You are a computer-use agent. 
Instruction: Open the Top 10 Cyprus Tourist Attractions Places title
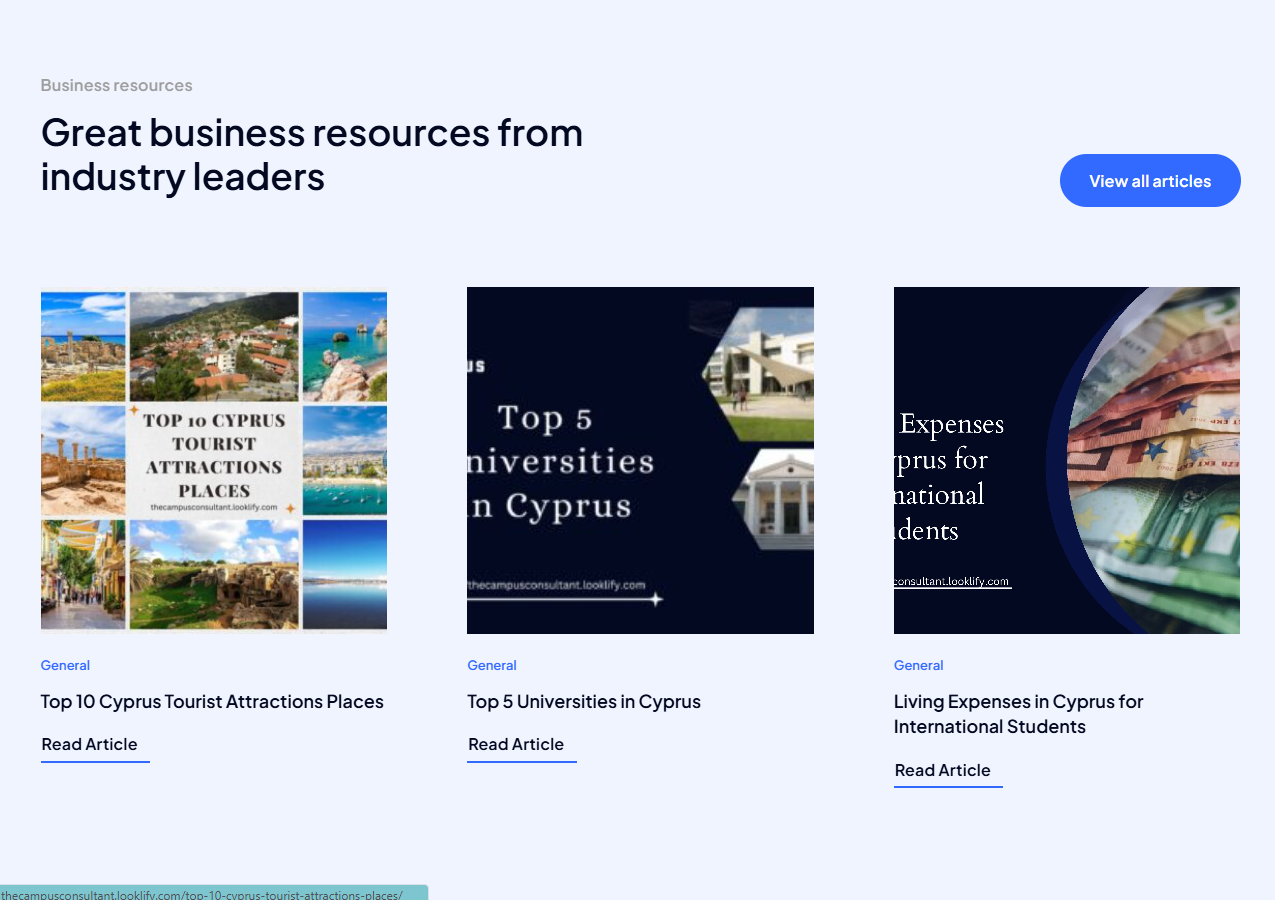[x=212, y=702]
